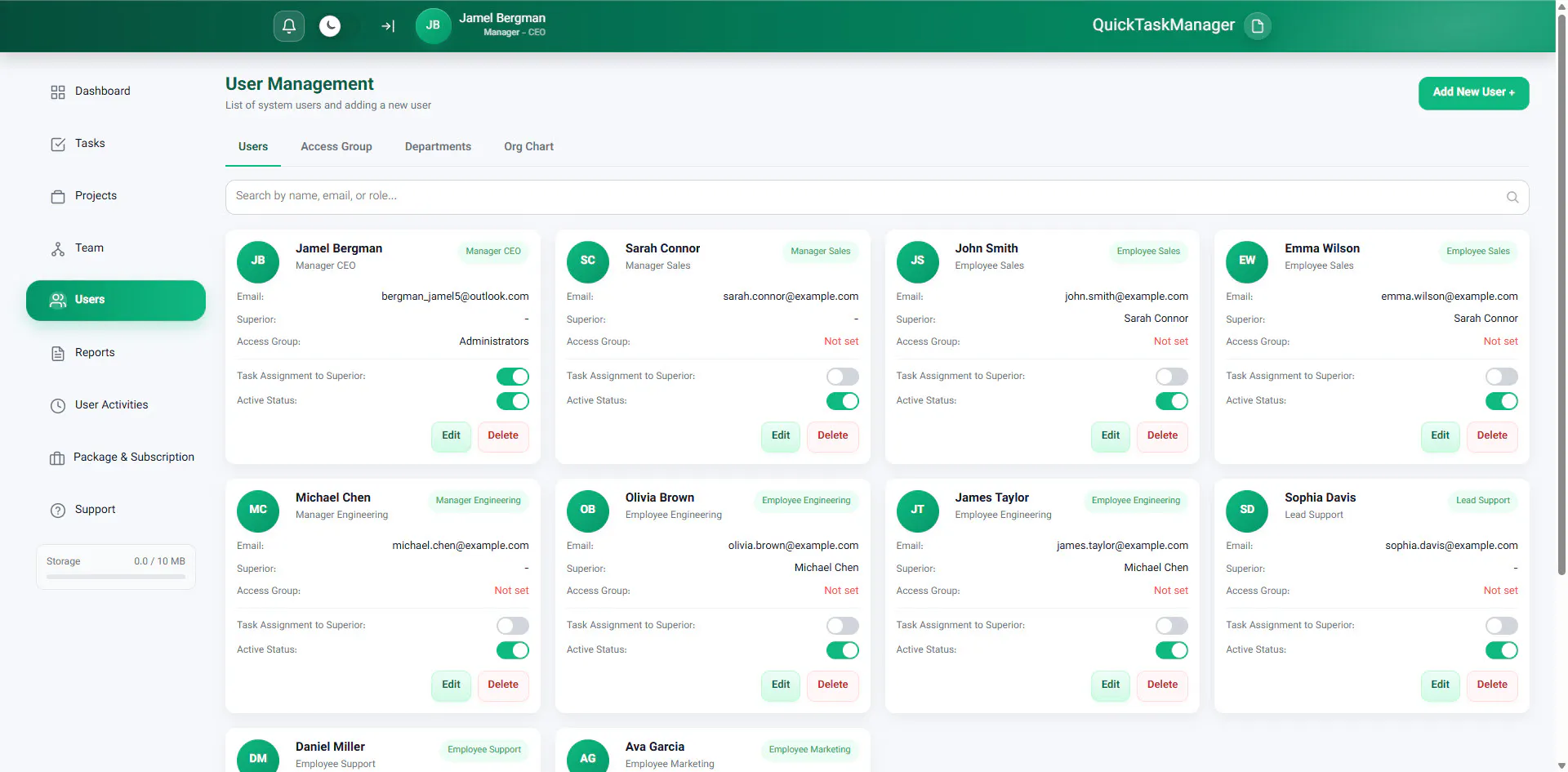The height and width of the screenshot is (772, 1568).
Task: Open the JB profile avatar in header
Action: [x=433, y=25]
